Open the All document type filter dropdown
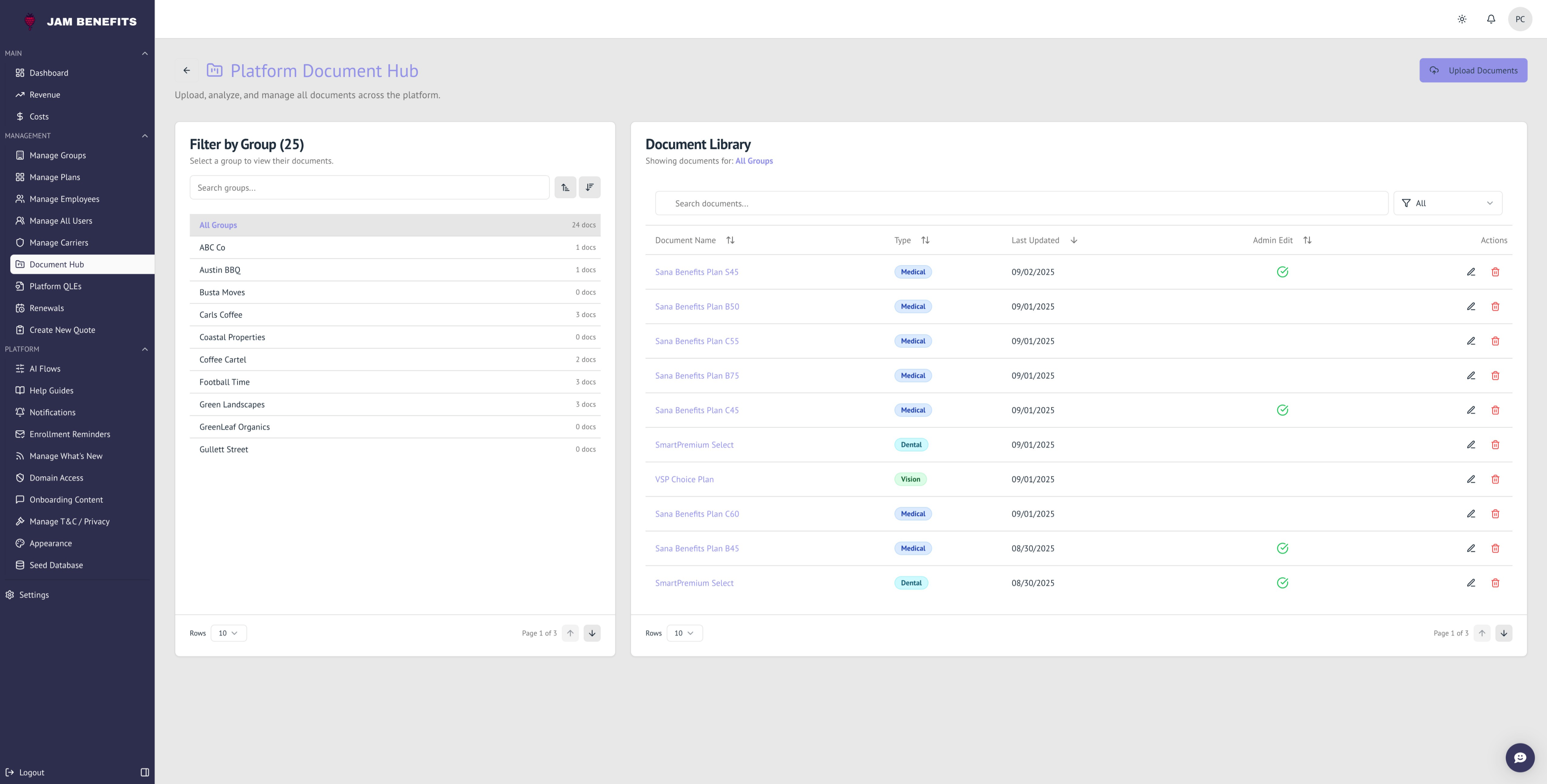 [1447, 203]
